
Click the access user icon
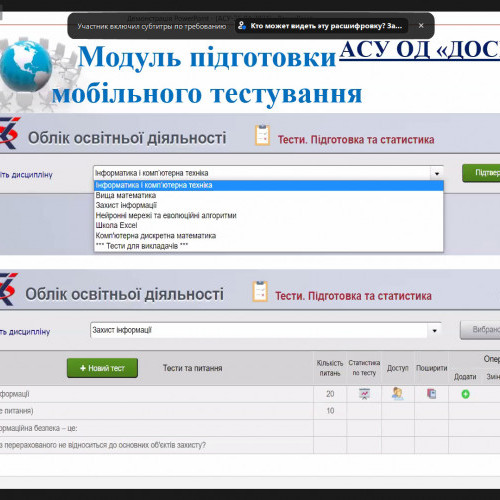pos(397,394)
